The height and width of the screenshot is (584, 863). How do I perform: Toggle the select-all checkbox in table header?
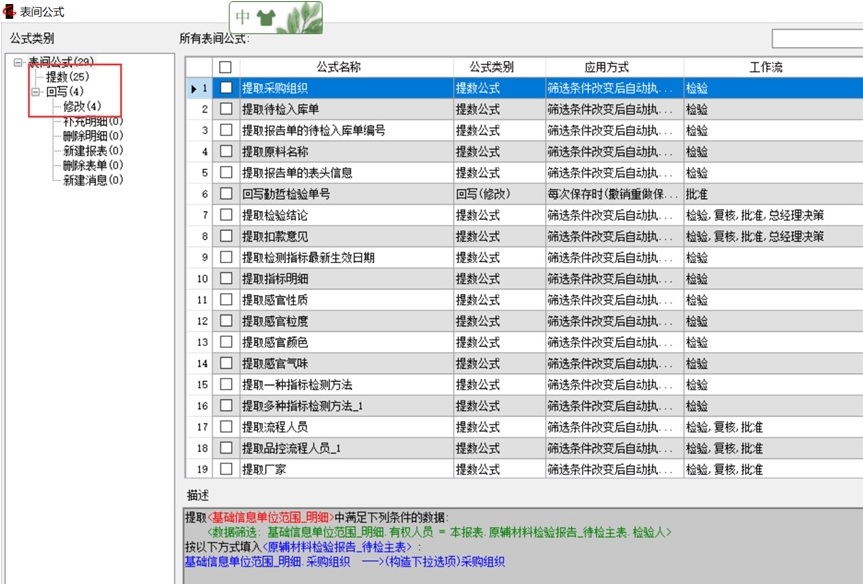(226, 67)
